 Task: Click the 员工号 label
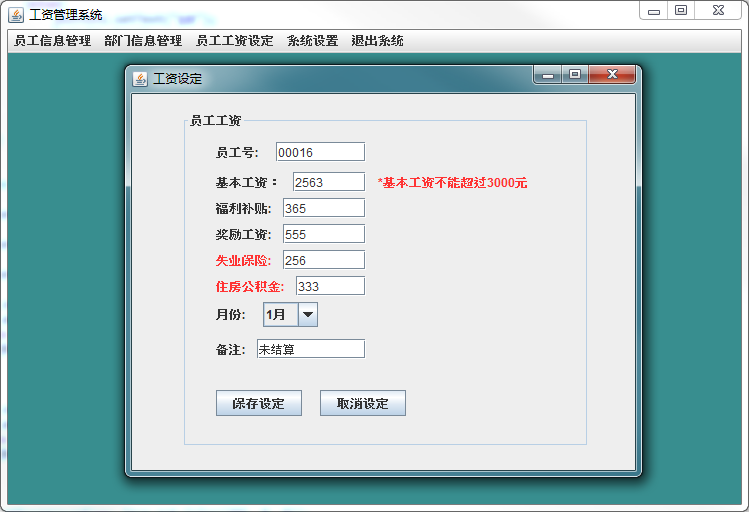point(237,152)
